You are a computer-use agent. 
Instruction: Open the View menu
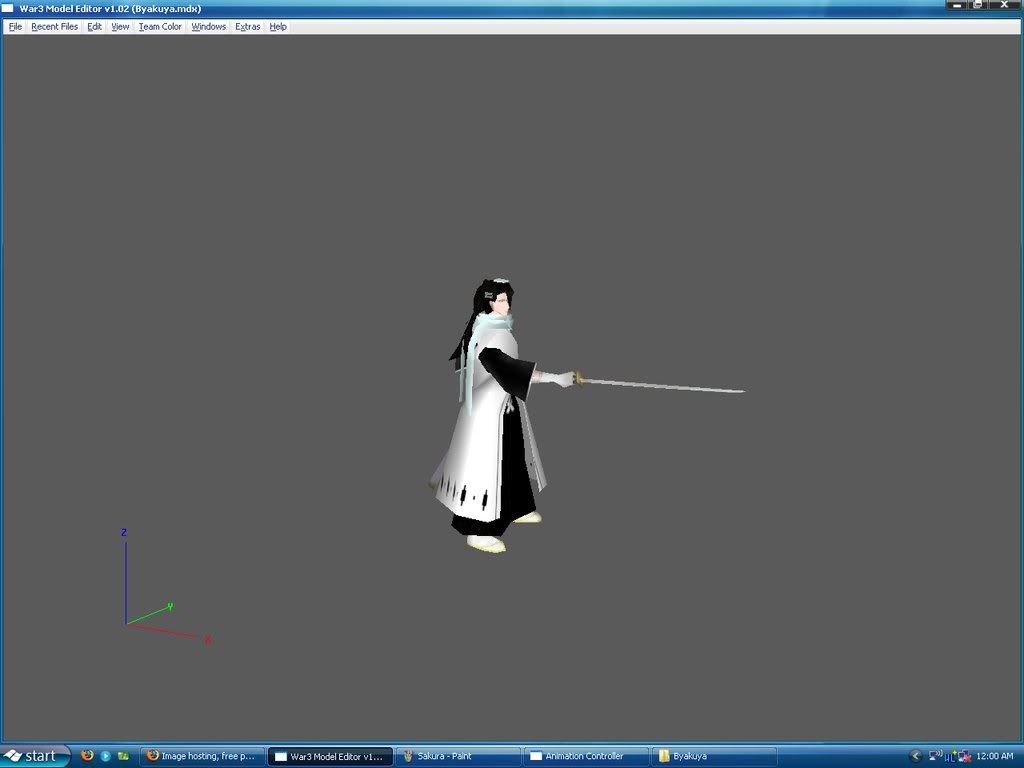click(120, 27)
